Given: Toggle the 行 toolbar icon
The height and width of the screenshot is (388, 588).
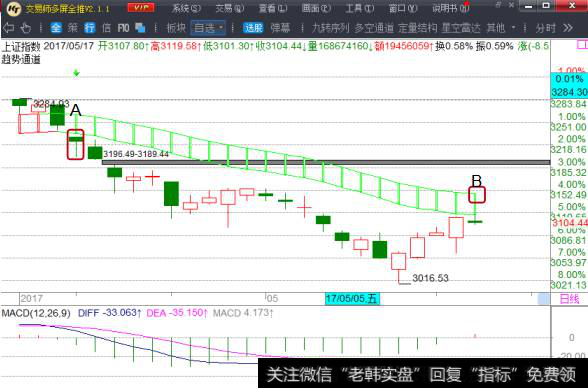Looking at the screenshot, I should (x=90, y=28).
